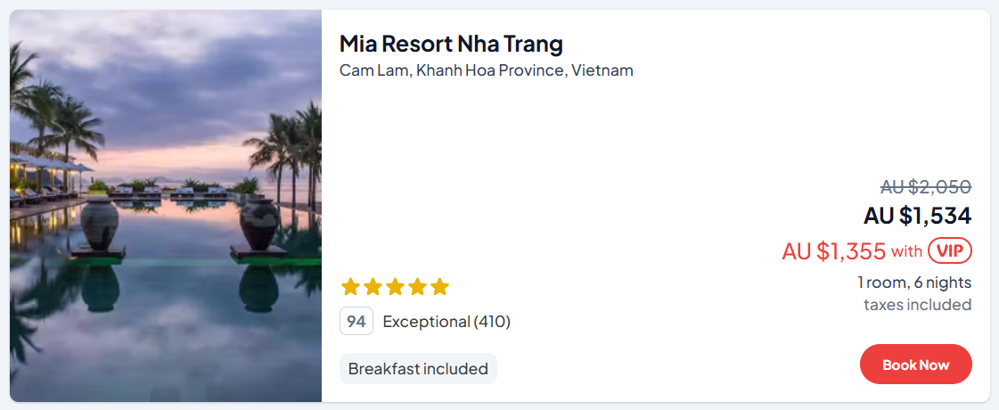Click the word "with" beside VIP badge

[x=906, y=251]
